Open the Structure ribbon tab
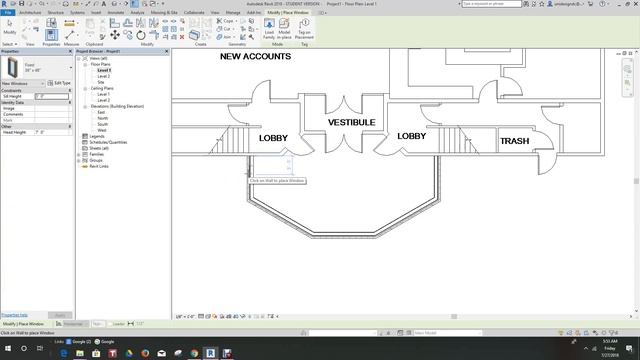640x360 pixels. [56, 13]
